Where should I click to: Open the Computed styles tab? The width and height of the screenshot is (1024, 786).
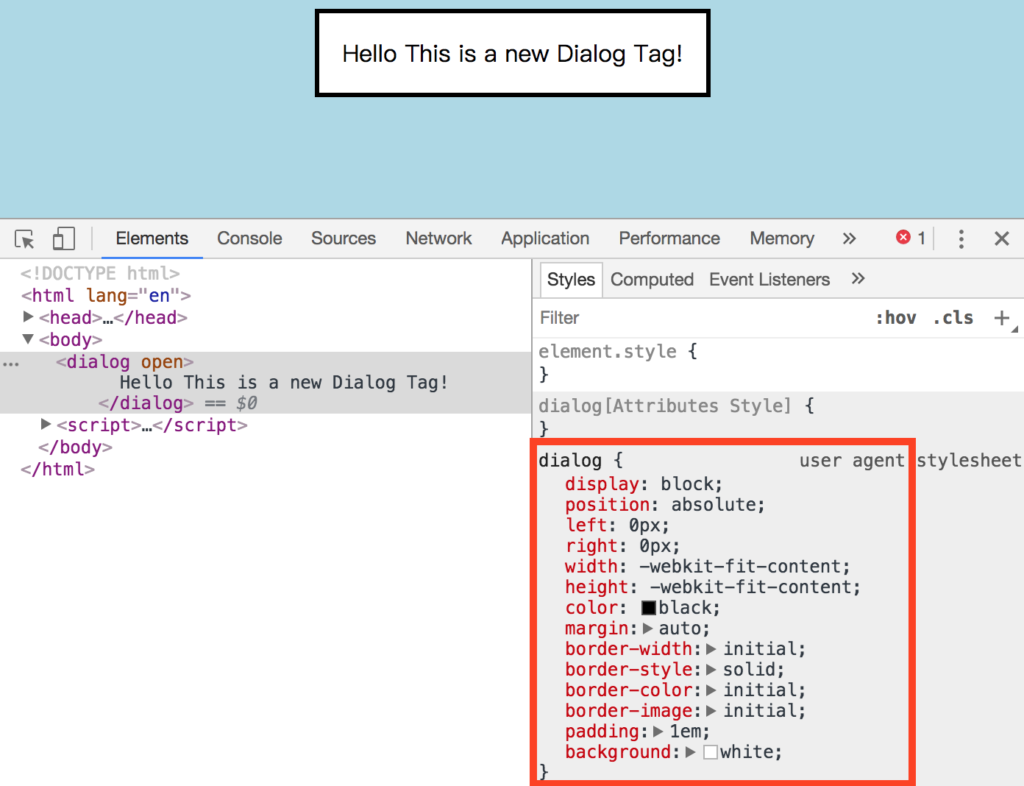point(652,279)
